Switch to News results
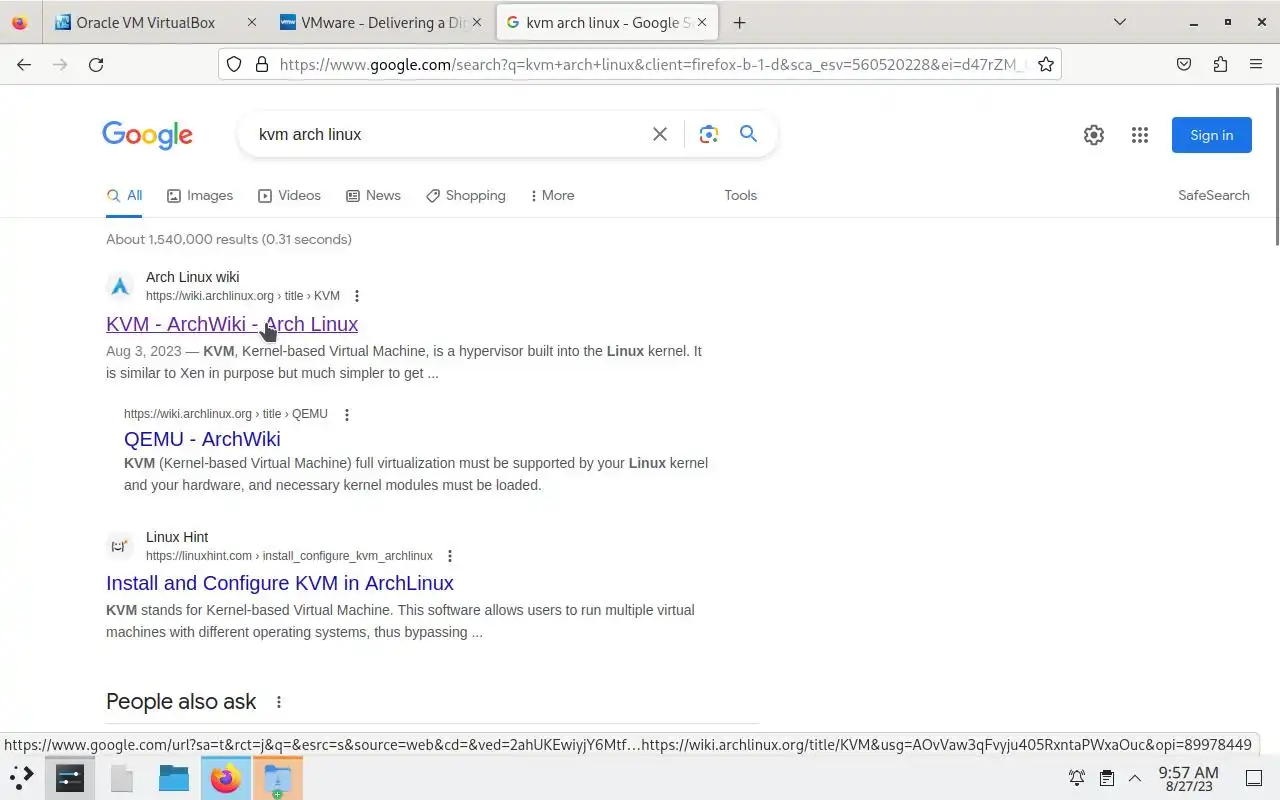 point(373,195)
